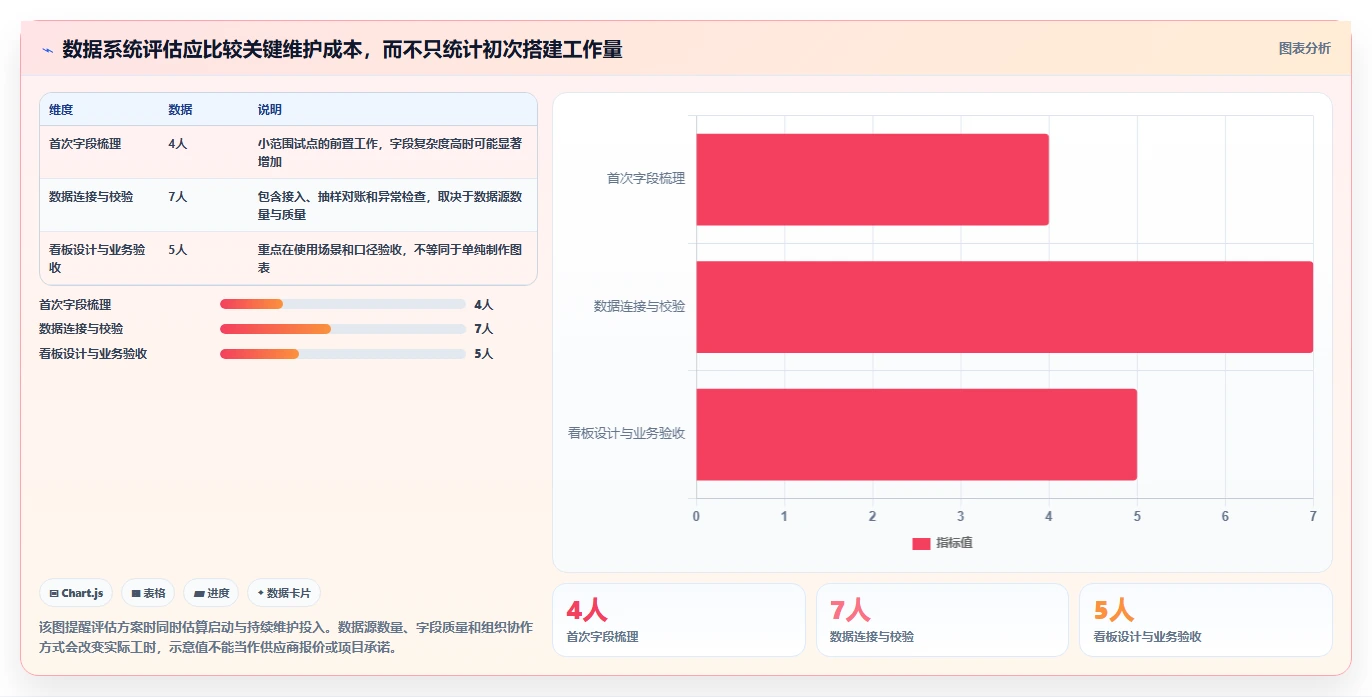
Task: Select the 表格 tag chip
Action: point(148,593)
